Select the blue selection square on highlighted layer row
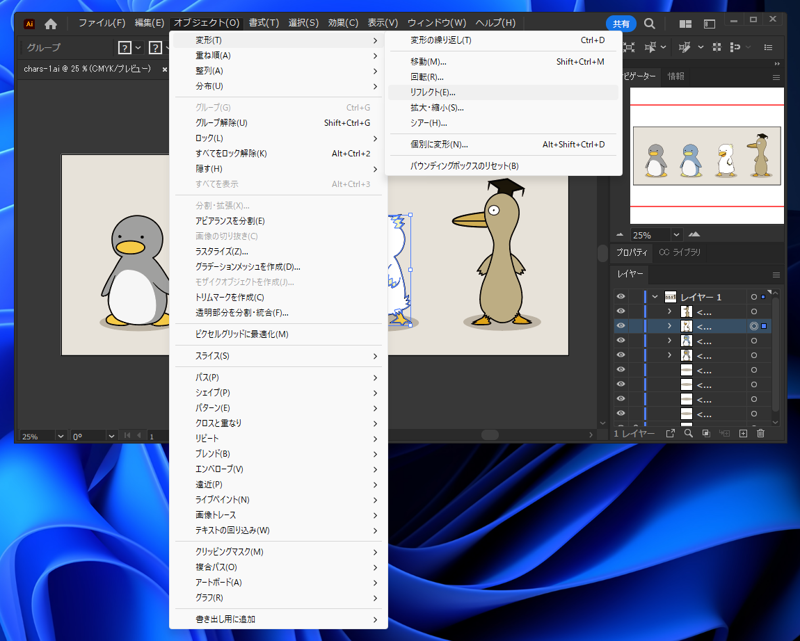Viewport: 800px width, 641px height. (x=764, y=326)
